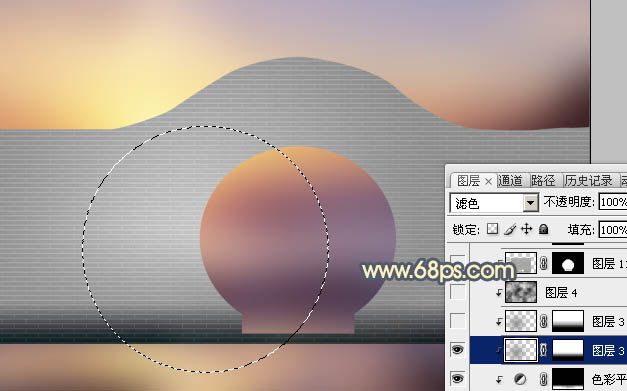The image size is (627, 391).
Task: Click the 不透明度 label
Action: (x=569, y=201)
